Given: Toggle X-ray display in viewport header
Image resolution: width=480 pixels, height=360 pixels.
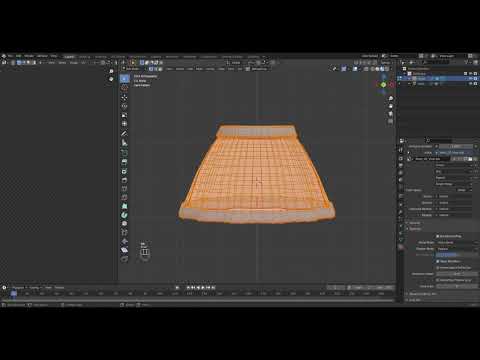Looking at the screenshot, I should 366,69.
